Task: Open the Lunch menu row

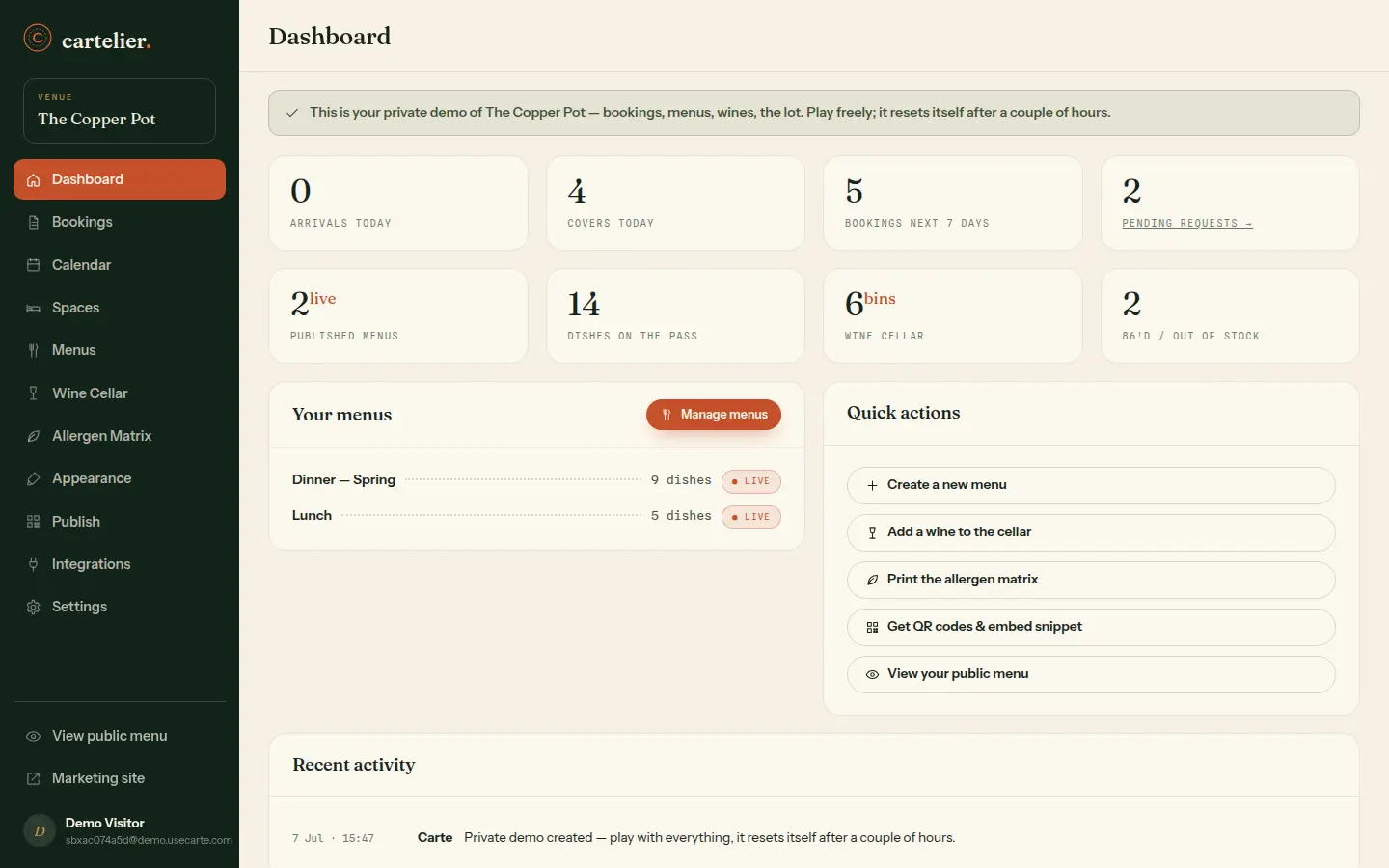Action: (x=536, y=516)
